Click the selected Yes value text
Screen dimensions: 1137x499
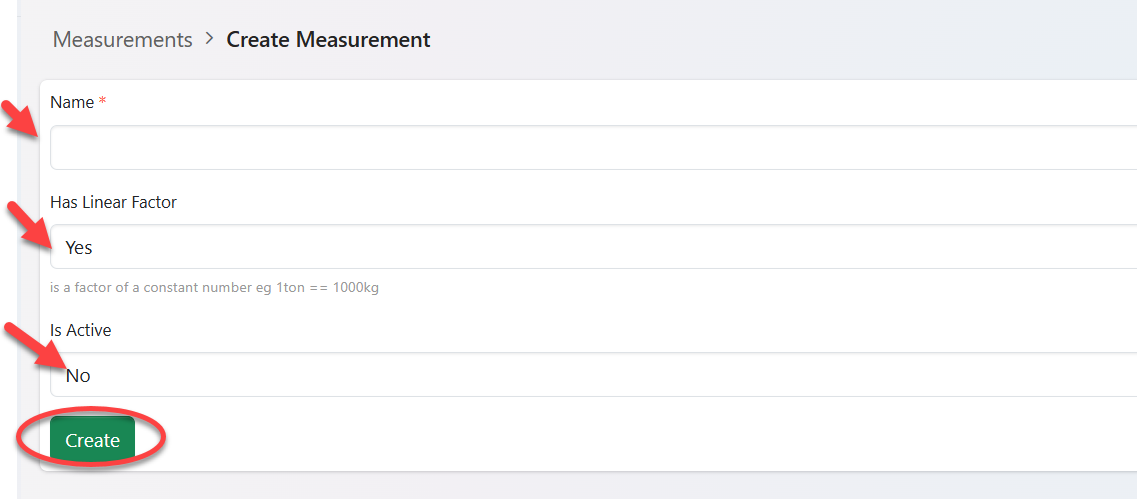[79, 247]
